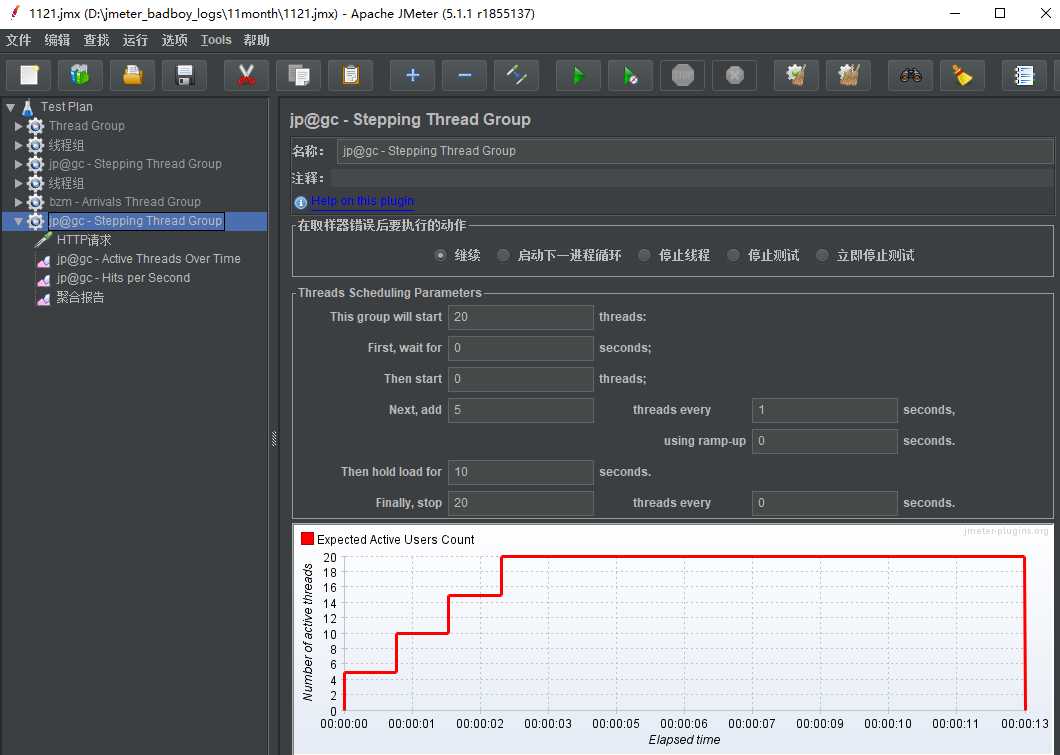Screen dimensions: 1060x755
Task: Click the Finally, stop threads field
Action: tap(521, 503)
